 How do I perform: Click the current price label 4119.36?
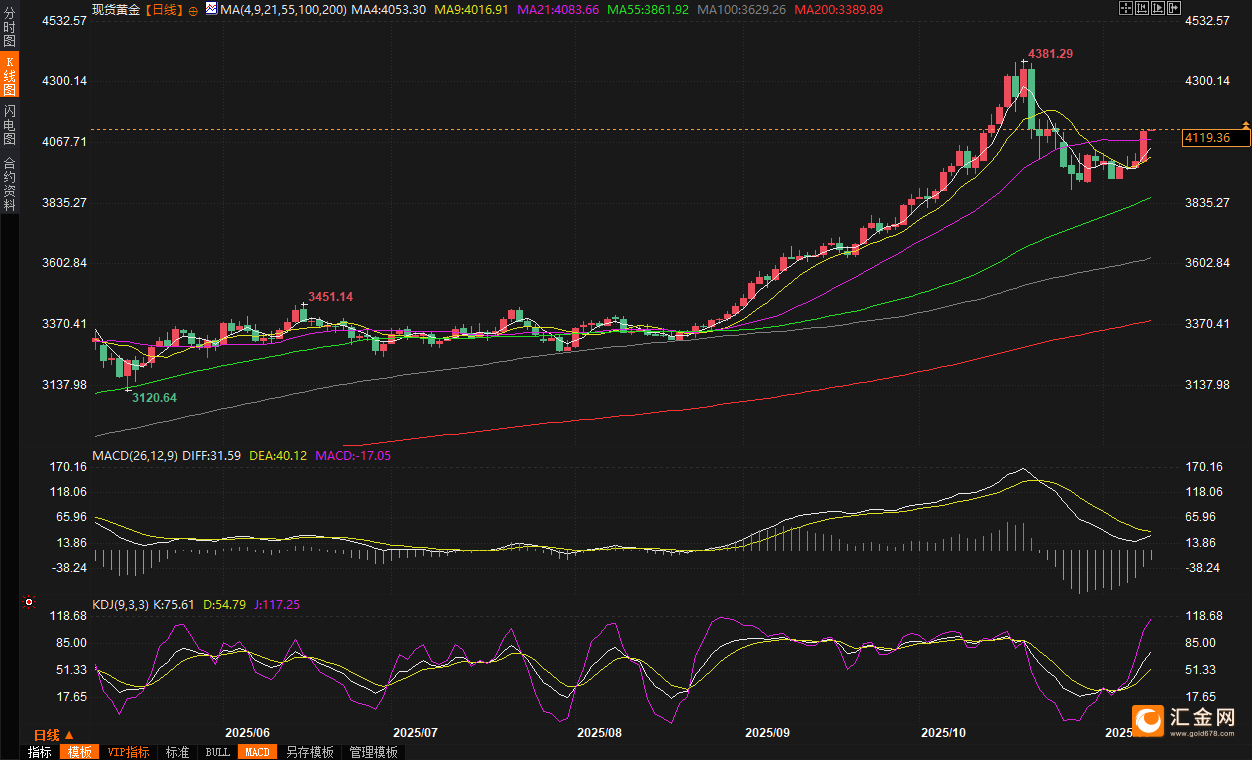coord(1210,138)
